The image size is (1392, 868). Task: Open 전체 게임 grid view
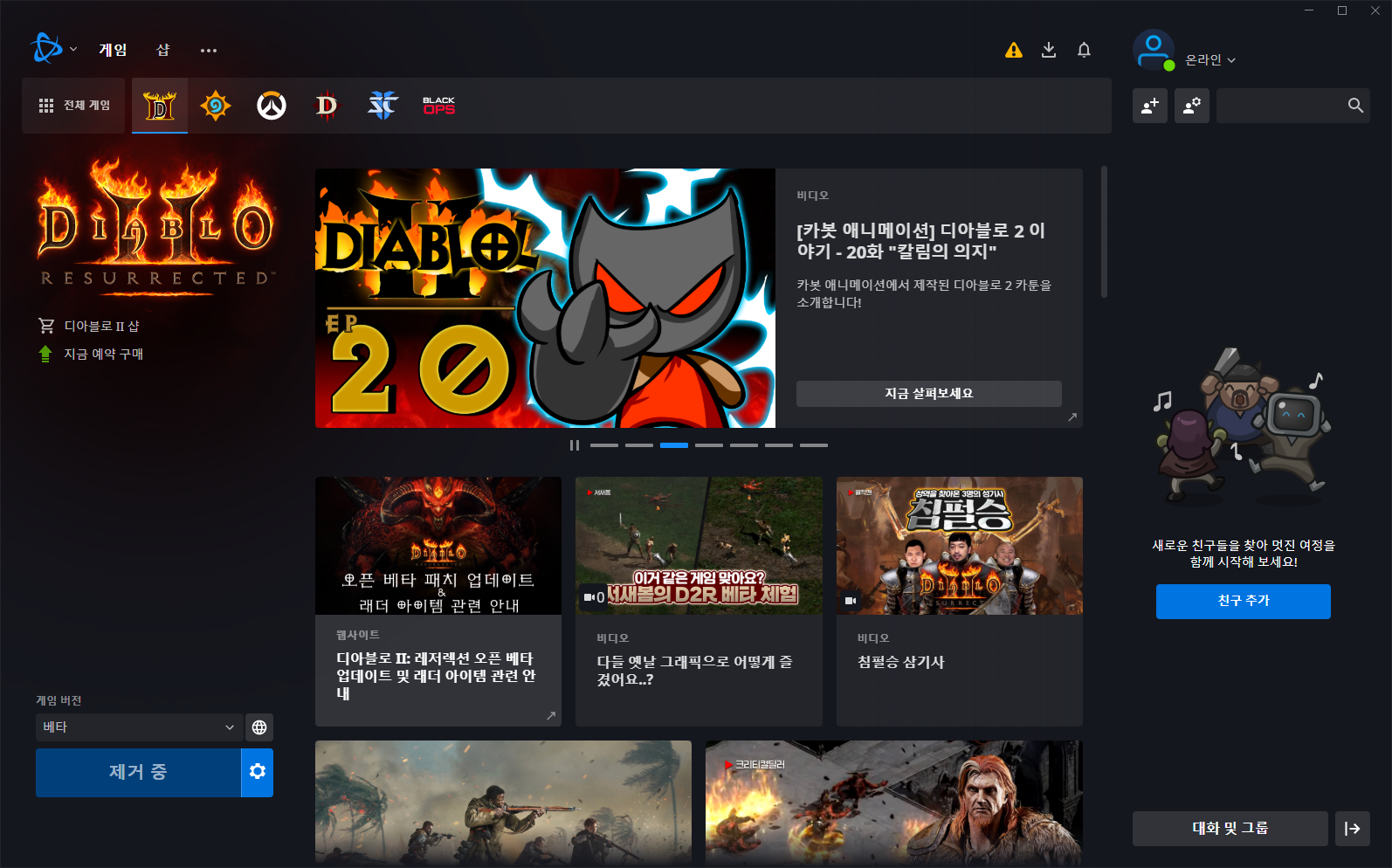[x=74, y=105]
